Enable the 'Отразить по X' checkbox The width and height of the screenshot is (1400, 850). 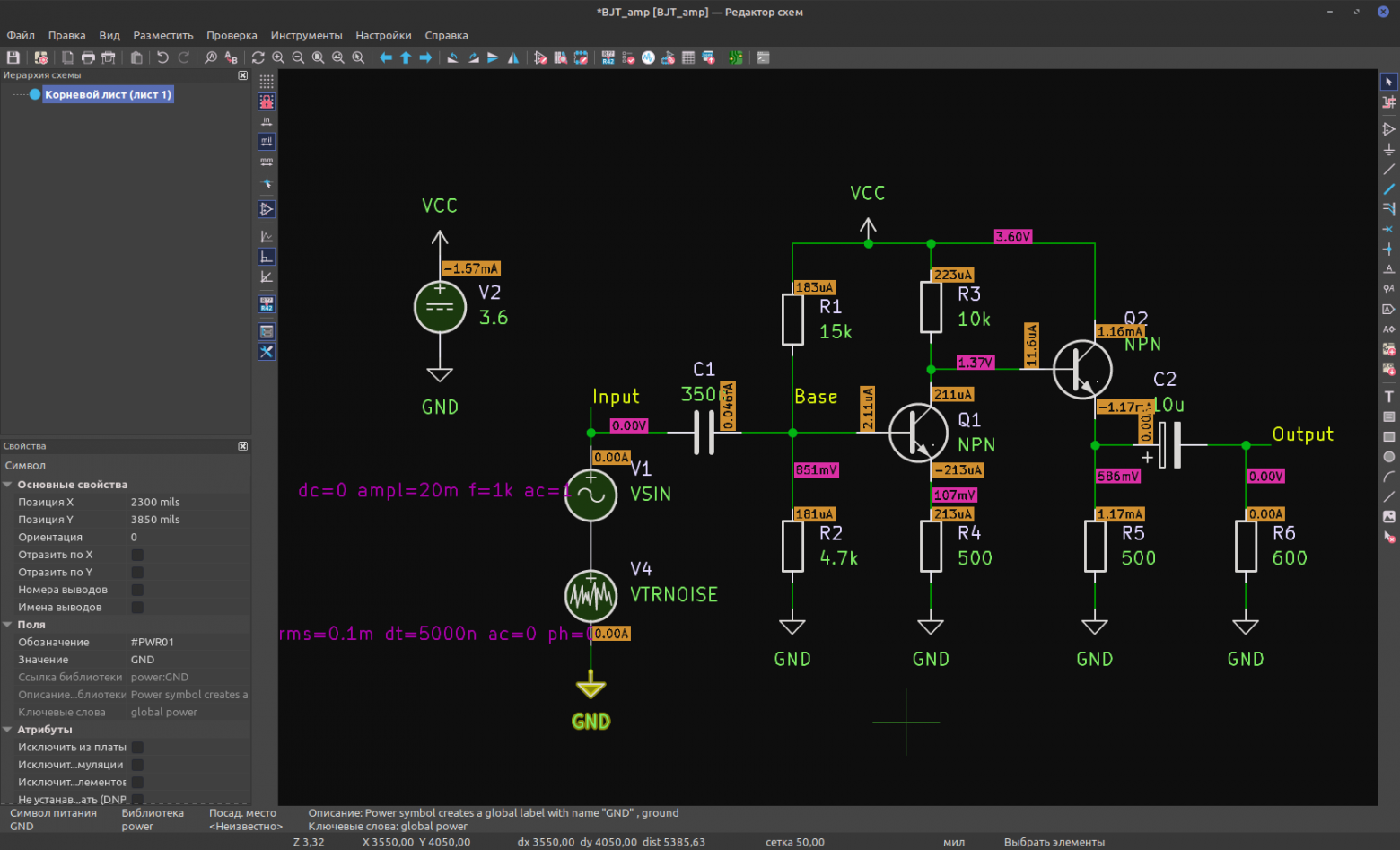(137, 555)
